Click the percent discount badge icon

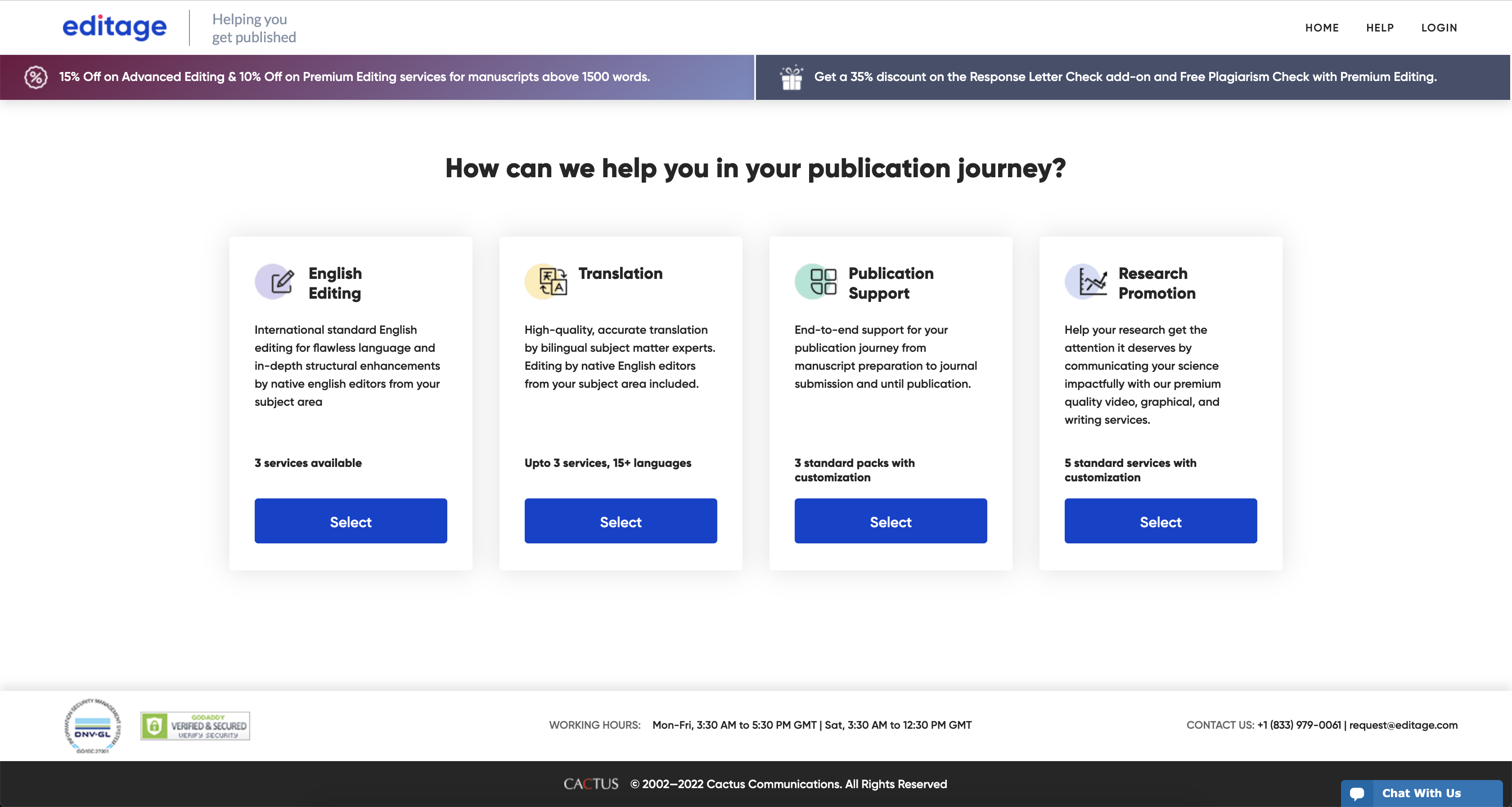point(36,77)
